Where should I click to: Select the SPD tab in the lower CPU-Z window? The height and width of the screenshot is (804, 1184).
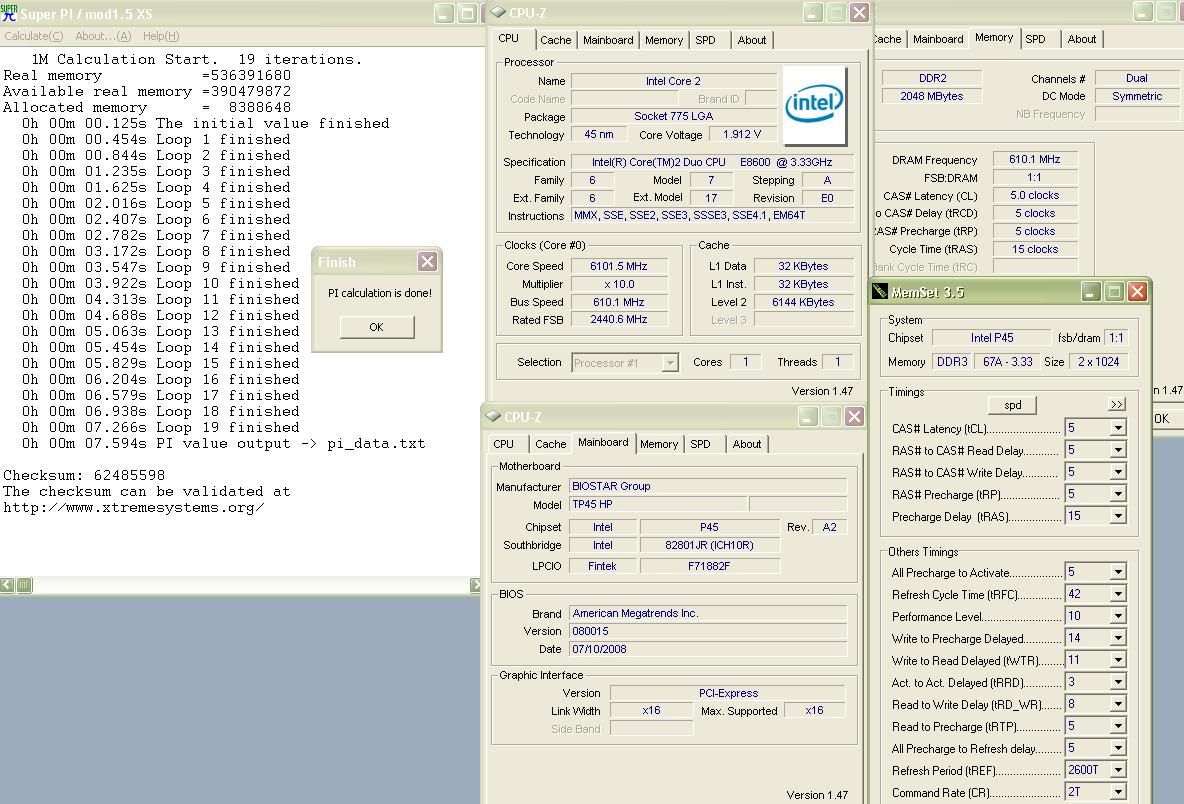click(x=700, y=444)
